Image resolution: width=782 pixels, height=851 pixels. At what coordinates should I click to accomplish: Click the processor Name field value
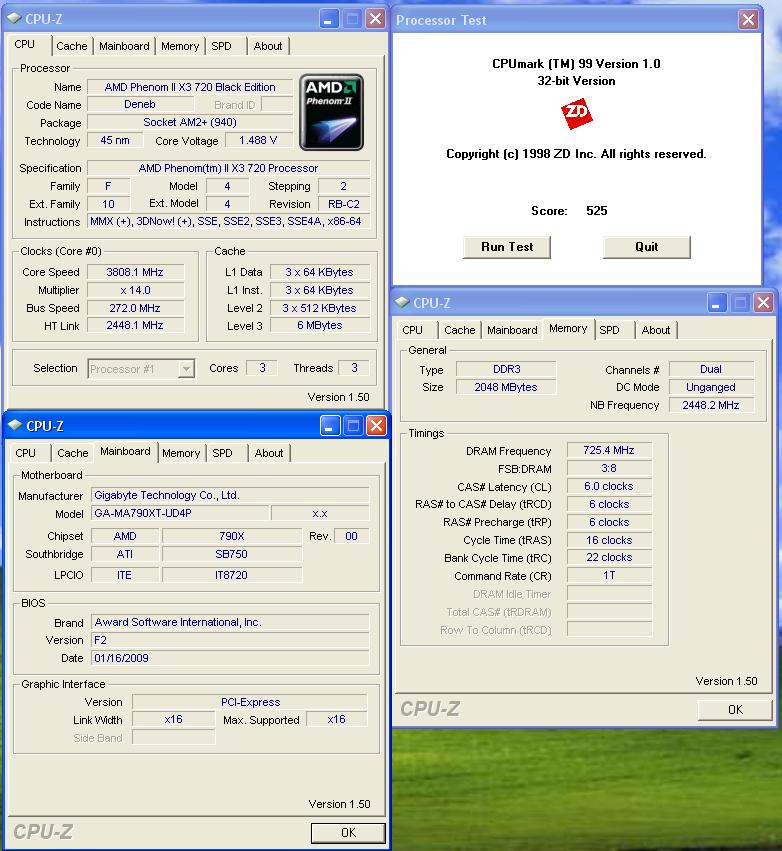[x=190, y=87]
